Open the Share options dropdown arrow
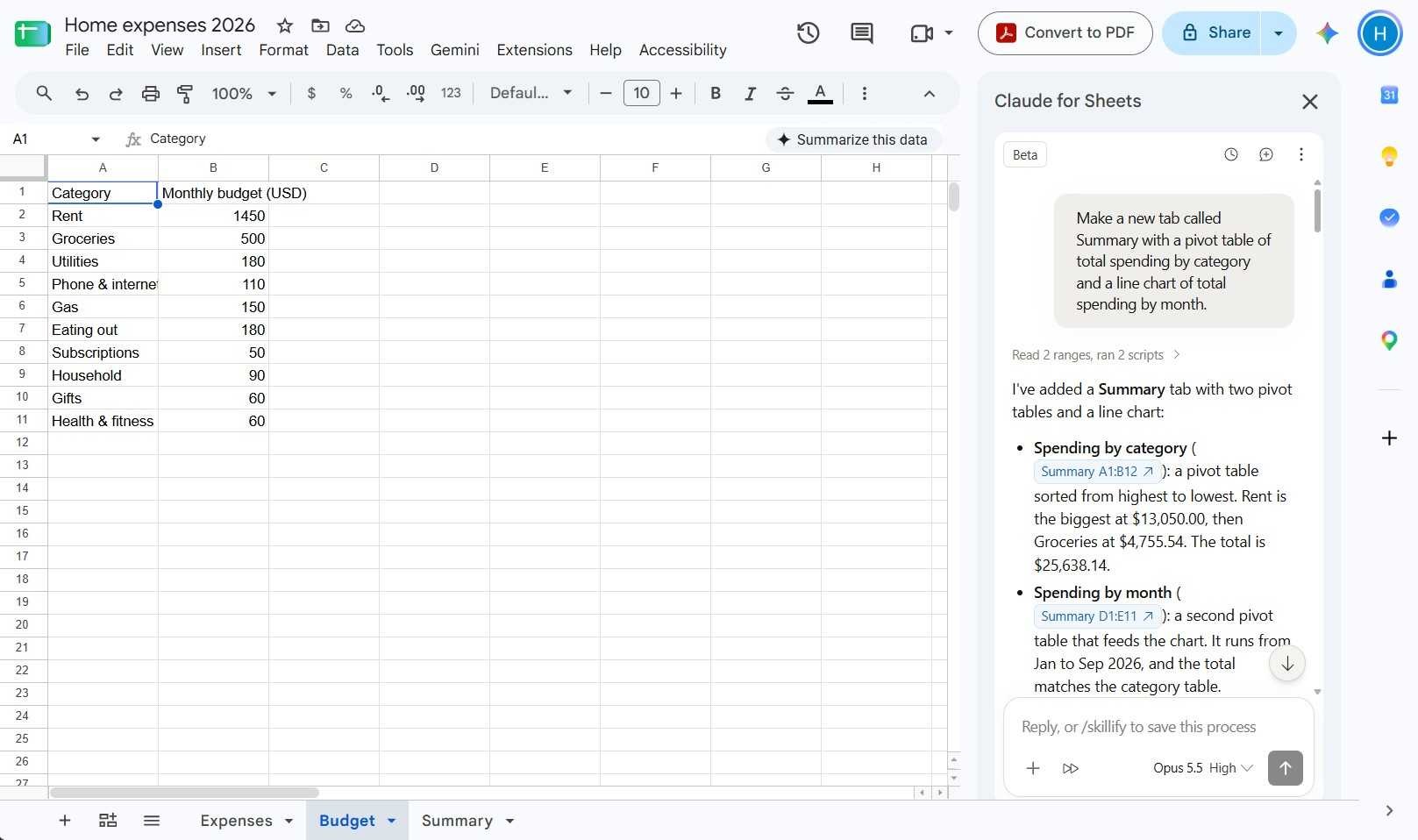The width and height of the screenshot is (1418, 840). pos(1279,33)
